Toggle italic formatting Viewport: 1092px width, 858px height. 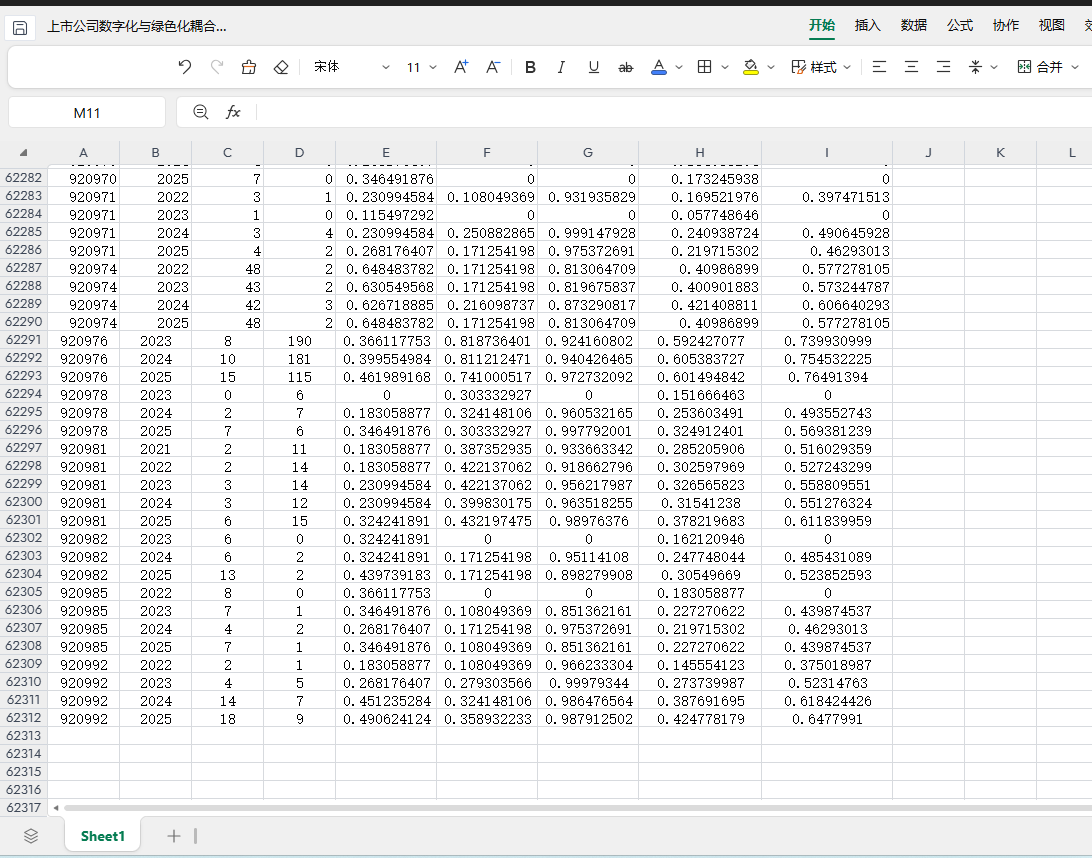[561, 67]
